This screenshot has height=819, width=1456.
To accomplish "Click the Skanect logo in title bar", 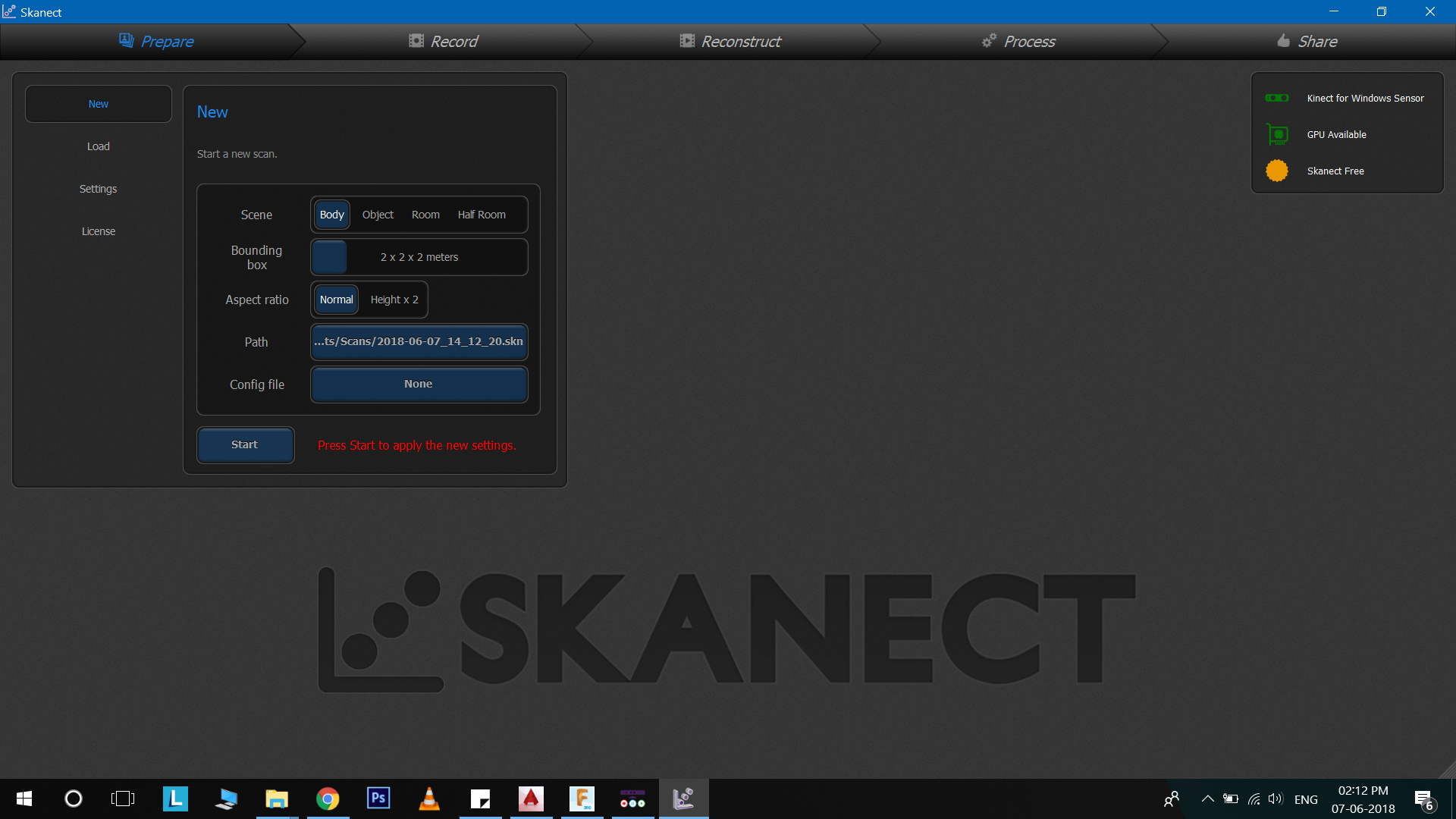I will click(9, 11).
